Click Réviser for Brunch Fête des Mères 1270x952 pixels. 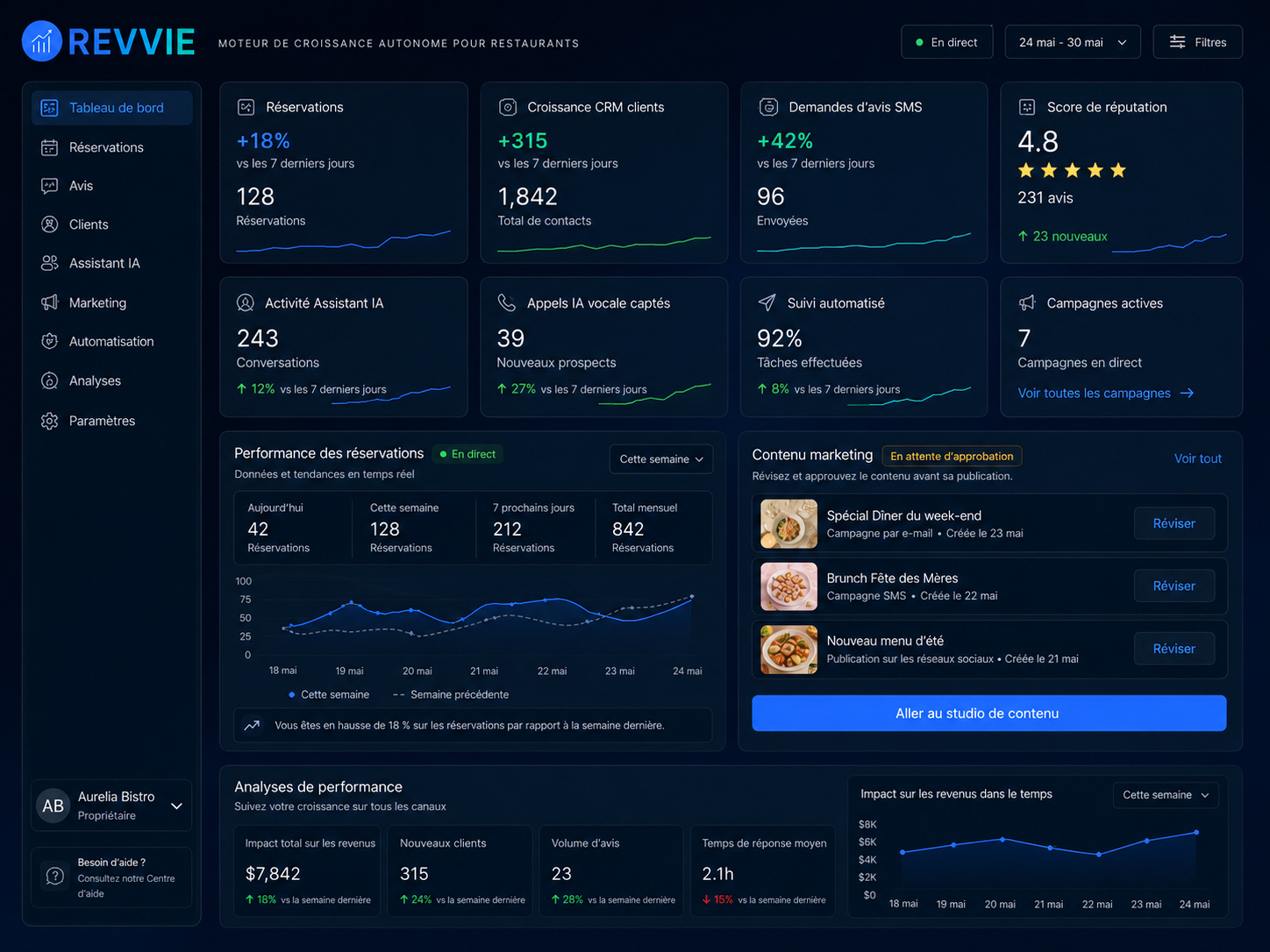[1174, 586]
